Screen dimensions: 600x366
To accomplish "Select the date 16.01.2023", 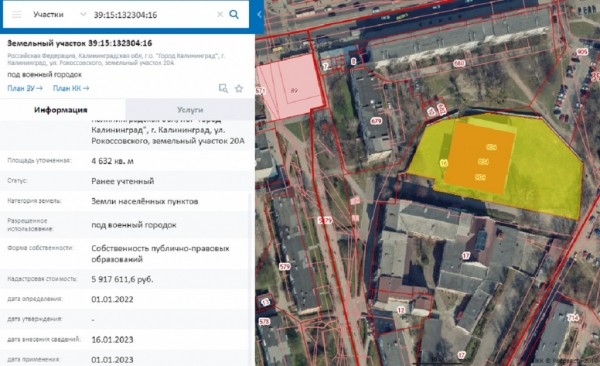I will pyautogui.click(x=112, y=340).
